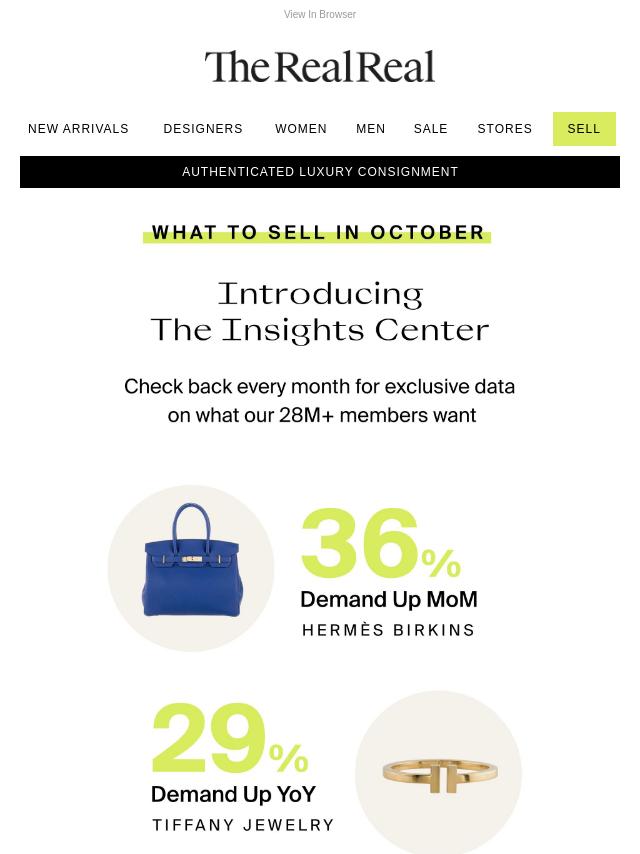Click the 28M+ members data text
The image size is (640, 854).
tap(320, 401)
